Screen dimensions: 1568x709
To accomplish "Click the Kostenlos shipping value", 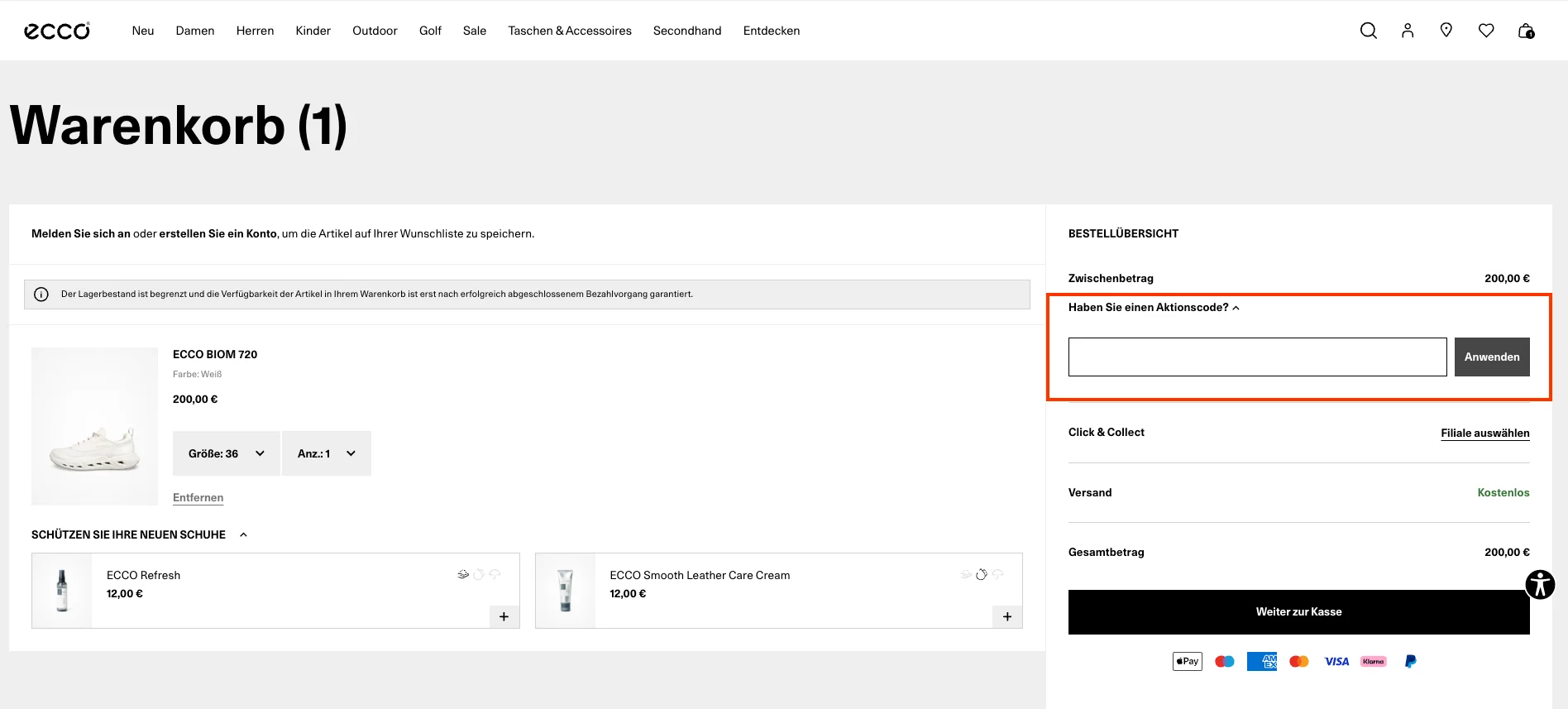I will point(1503,492).
